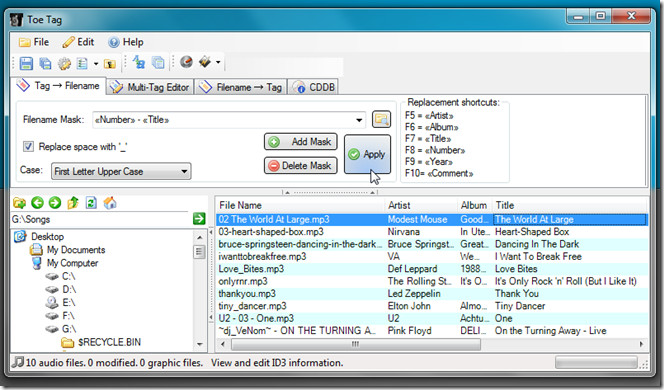
Task: Open the File menu
Action: 34,42
